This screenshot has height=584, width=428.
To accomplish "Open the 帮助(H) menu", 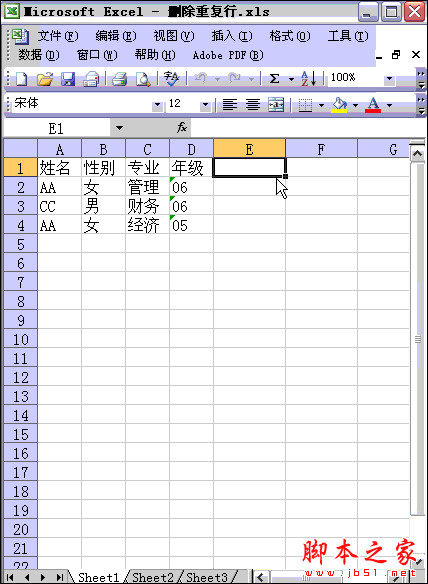I will pyautogui.click(x=155, y=55).
